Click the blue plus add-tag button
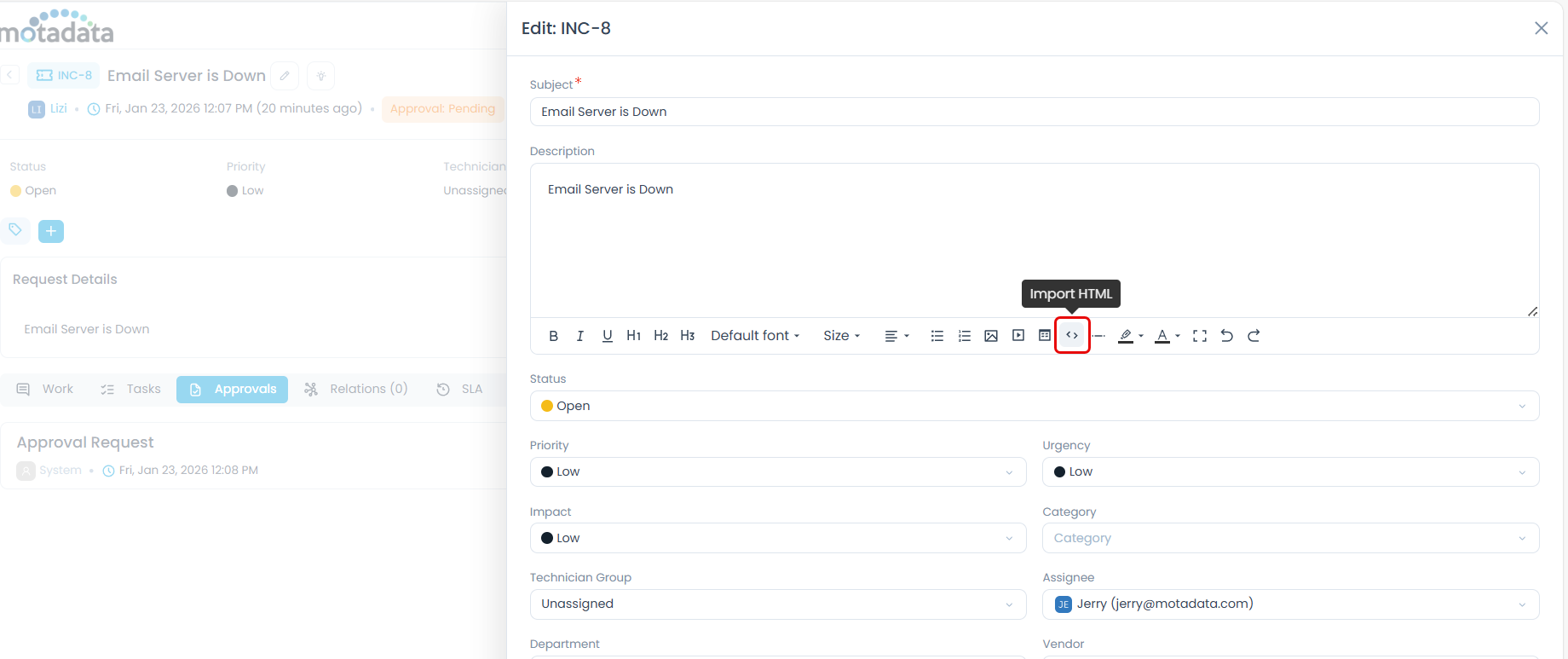This screenshot has width=1568, height=659. click(51, 231)
